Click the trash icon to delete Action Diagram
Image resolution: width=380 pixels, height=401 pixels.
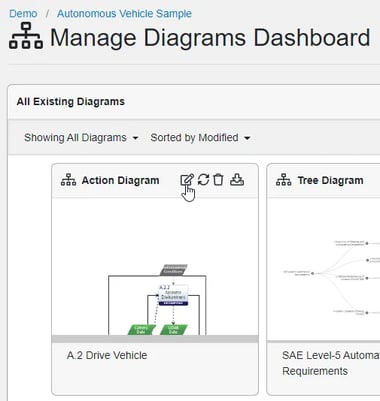point(218,180)
